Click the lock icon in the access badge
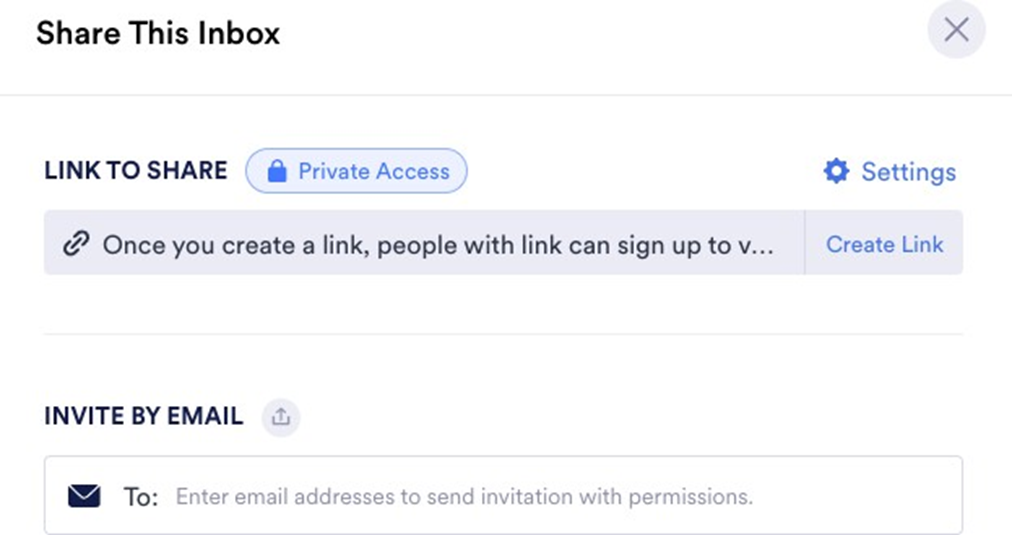This screenshot has width=1012, height=535. click(277, 172)
